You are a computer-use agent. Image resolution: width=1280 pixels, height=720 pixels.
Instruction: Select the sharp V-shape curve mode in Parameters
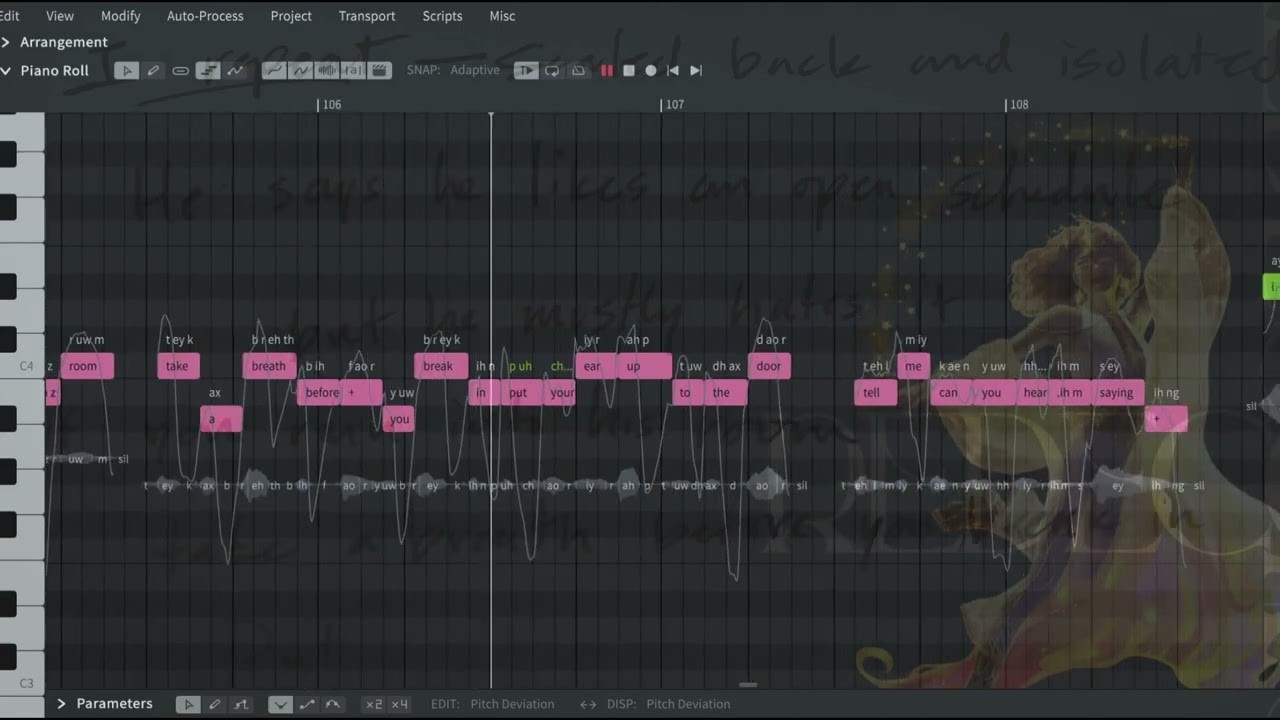coord(281,704)
